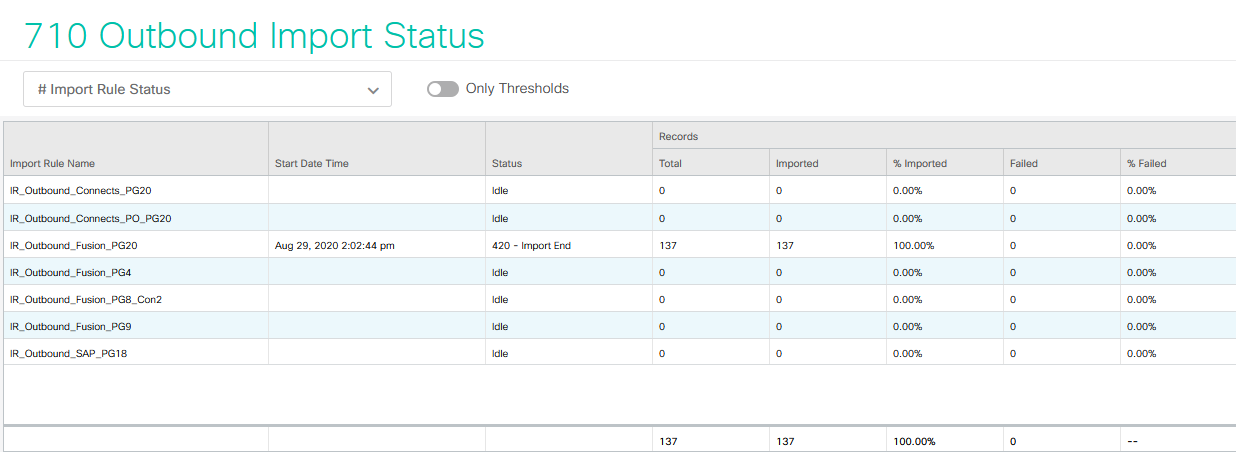Click the Records group header
This screenshot has width=1236, height=452.
678,136
